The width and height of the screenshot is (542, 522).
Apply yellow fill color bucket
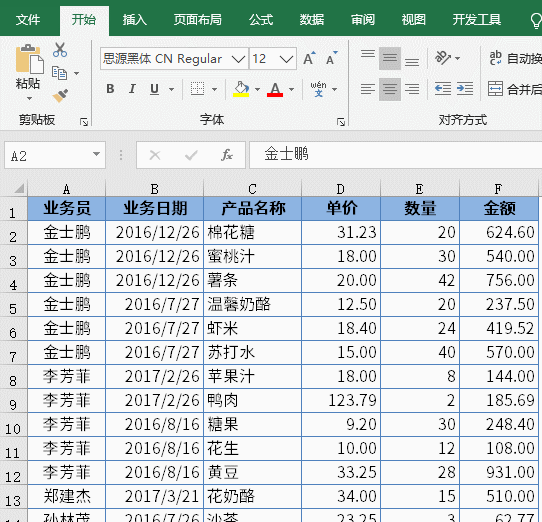[241, 89]
